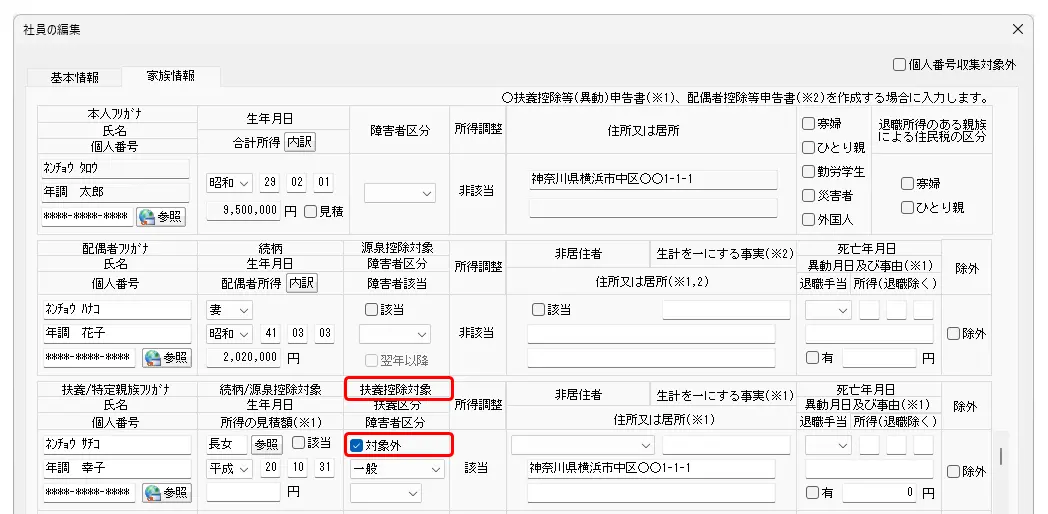Toggle the 災害者 checkbox
Image resolution: width=1048 pixels, height=514 pixels.
tap(808, 195)
